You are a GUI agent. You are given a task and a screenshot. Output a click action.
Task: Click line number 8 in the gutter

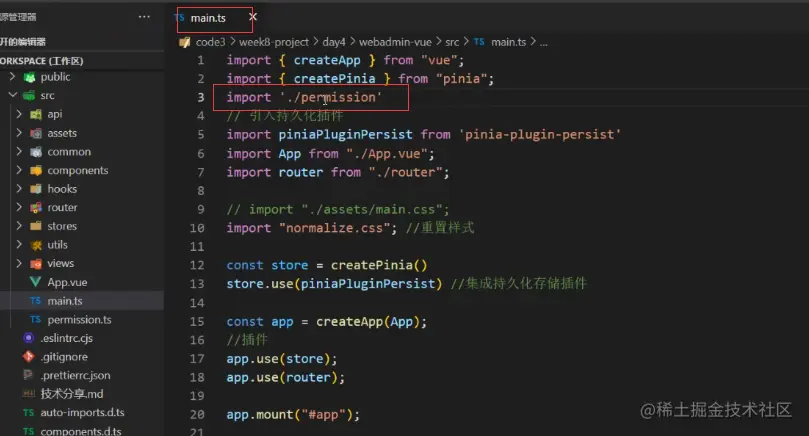pyautogui.click(x=201, y=191)
